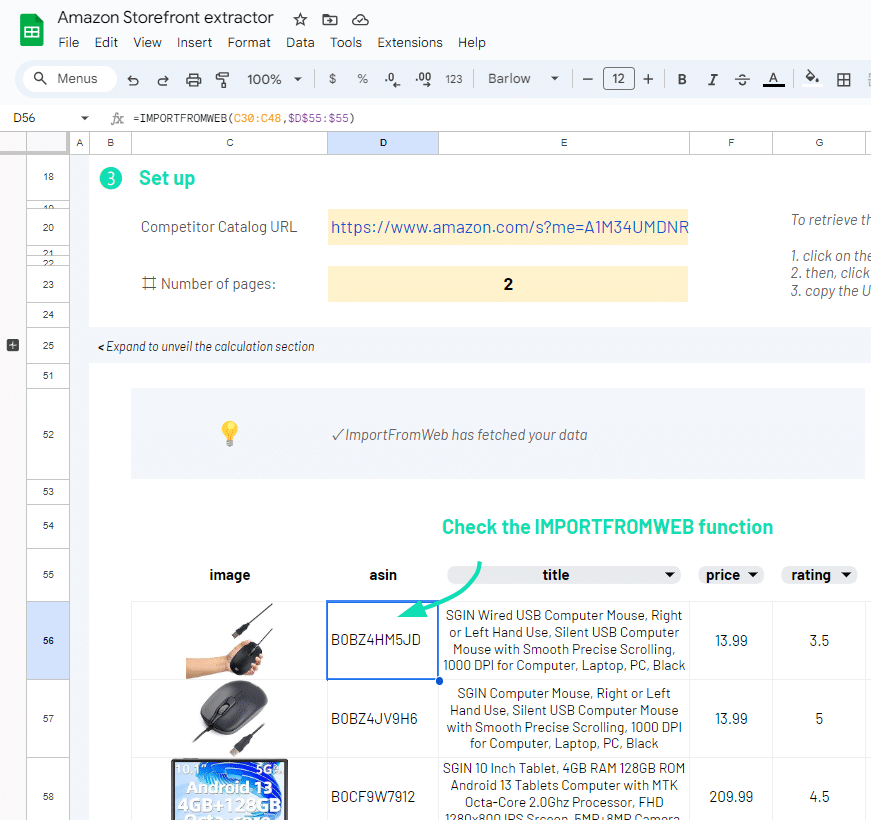The width and height of the screenshot is (871, 820).
Task: Open the Format menu
Action: coord(249,42)
